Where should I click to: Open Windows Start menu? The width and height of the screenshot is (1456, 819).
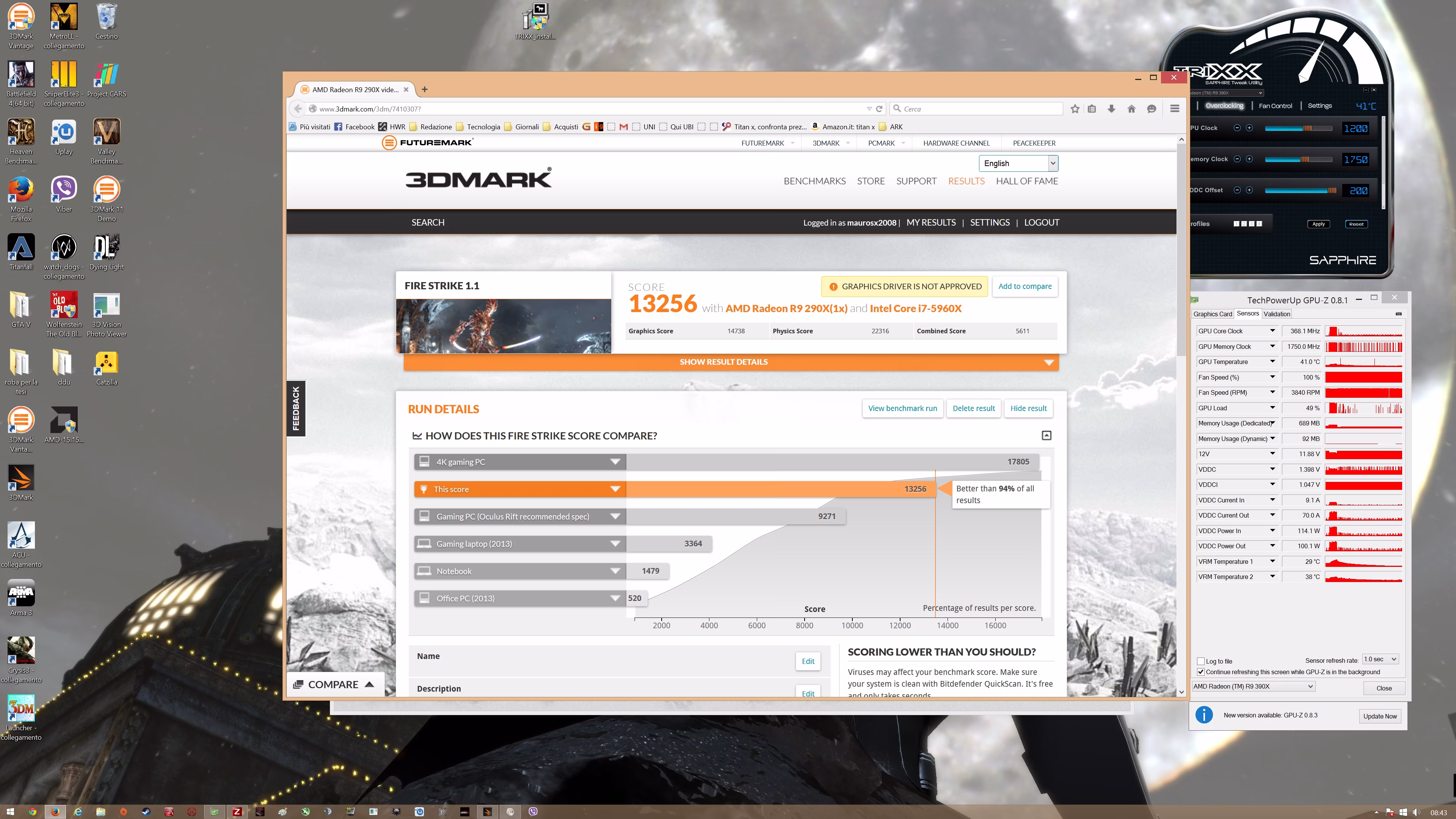click(10, 812)
